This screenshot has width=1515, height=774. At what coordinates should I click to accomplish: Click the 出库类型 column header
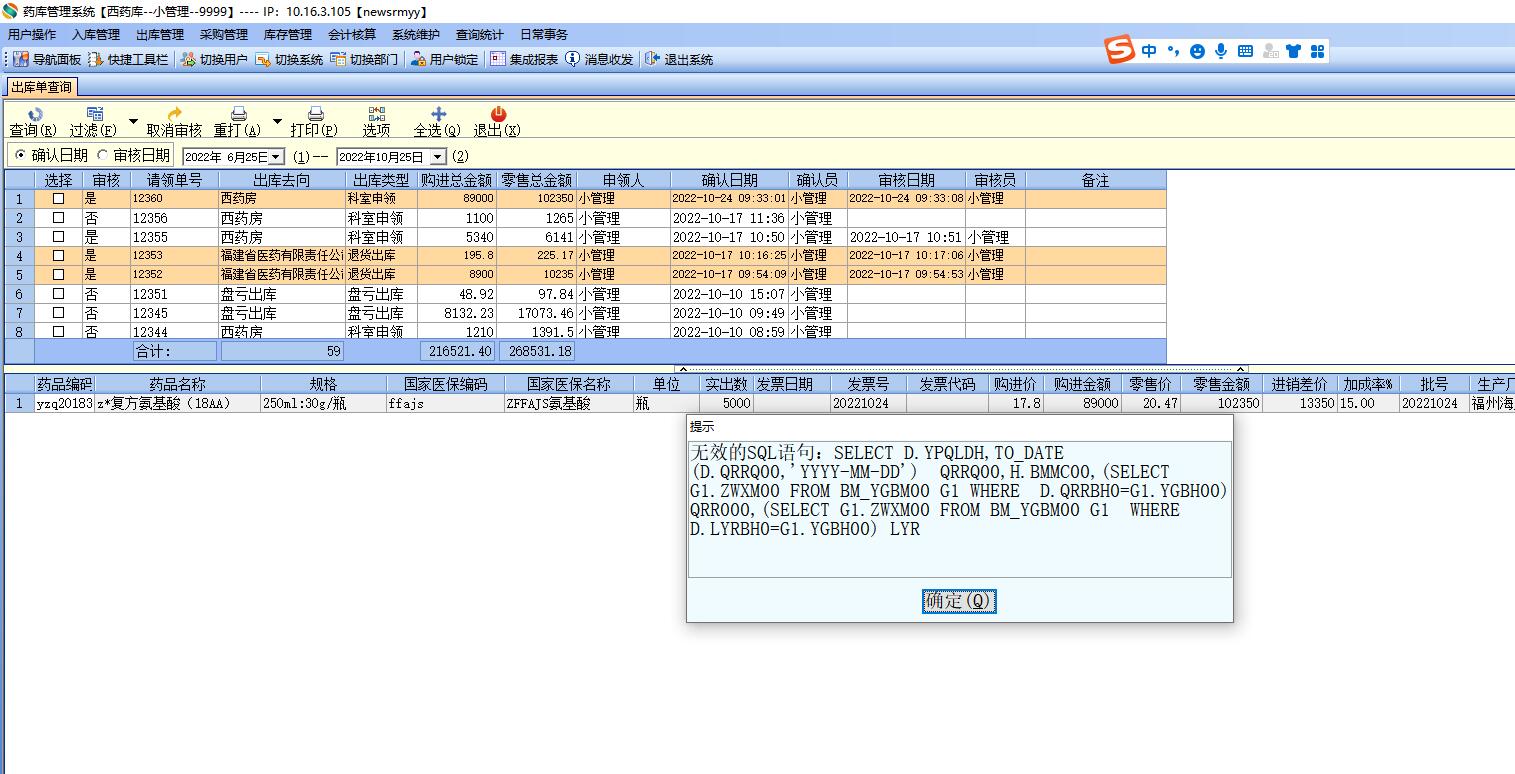381,180
